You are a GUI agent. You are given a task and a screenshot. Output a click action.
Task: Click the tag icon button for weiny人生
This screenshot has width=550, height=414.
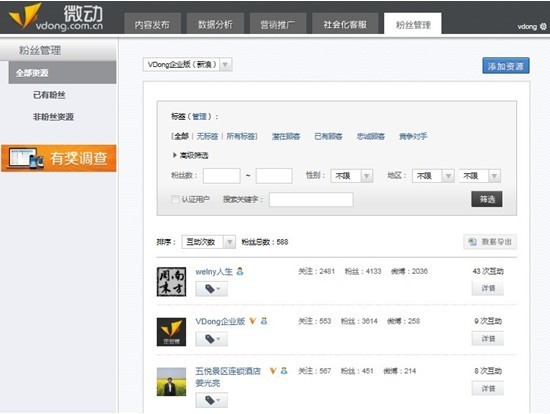[x=212, y=289]
